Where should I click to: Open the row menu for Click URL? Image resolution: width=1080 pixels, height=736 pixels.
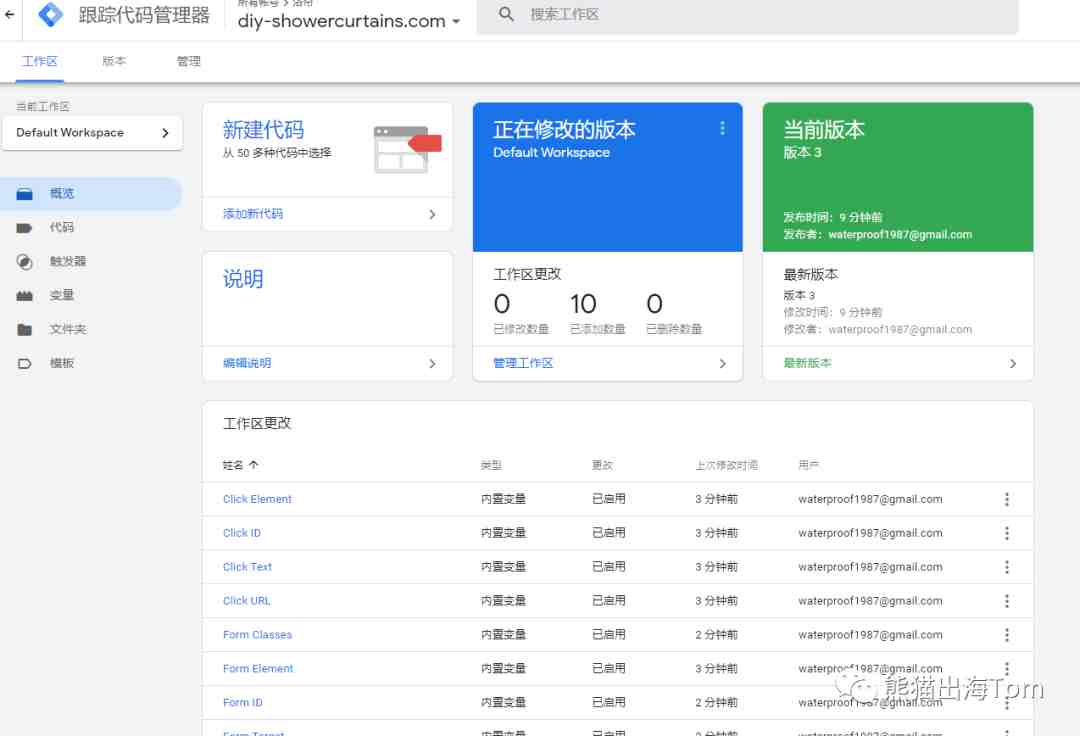click(1006, 601)
